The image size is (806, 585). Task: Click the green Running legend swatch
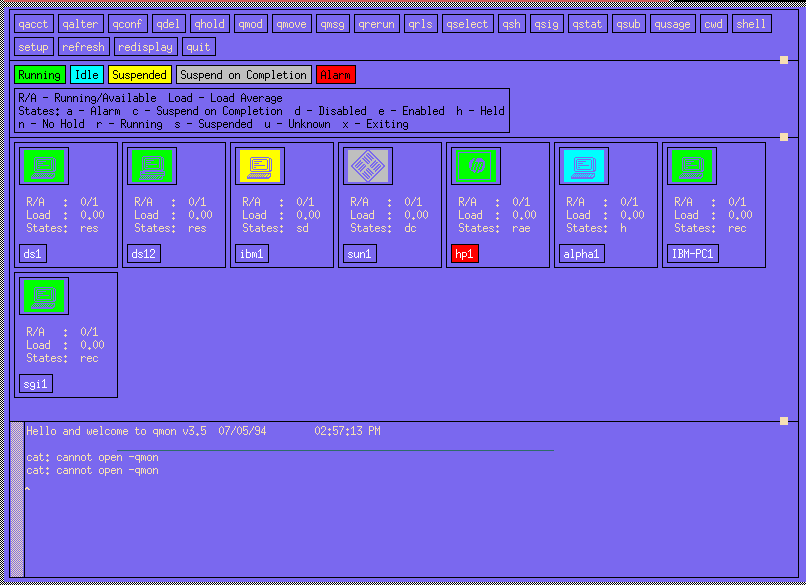[x=39, y=75]
